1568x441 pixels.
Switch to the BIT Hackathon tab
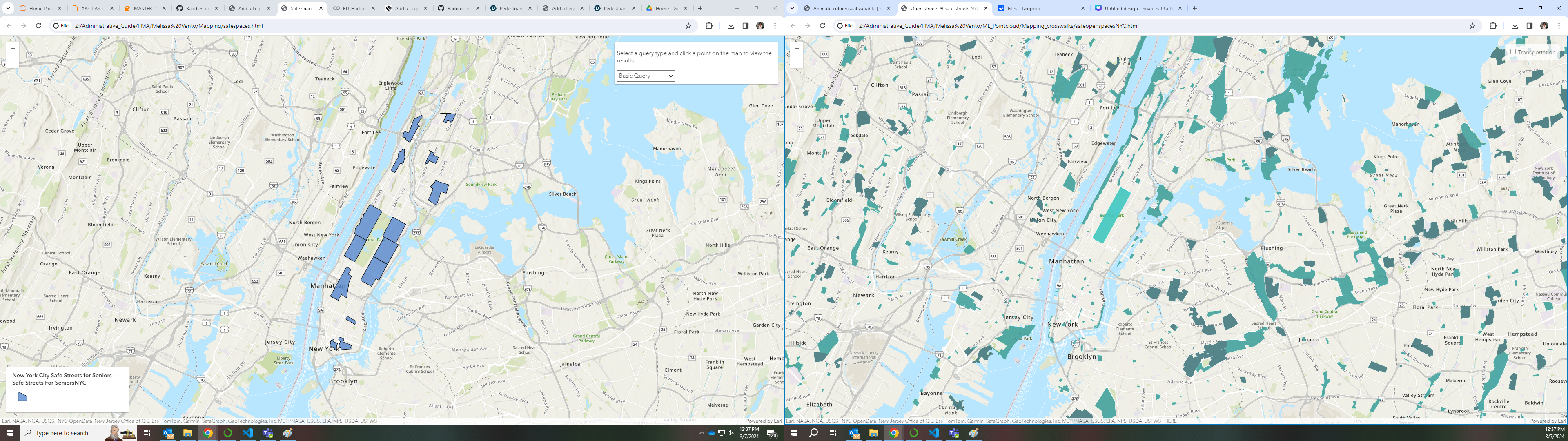pos(353,9)
